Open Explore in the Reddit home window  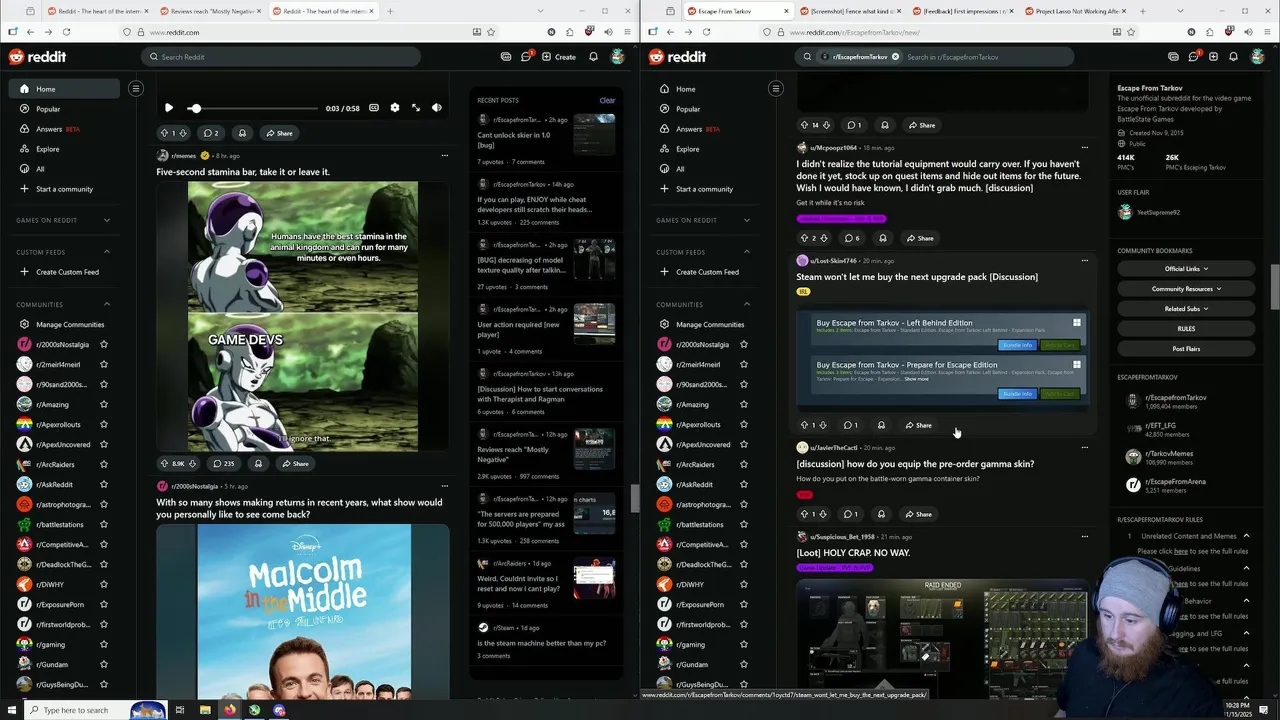[x=64, y=149]
